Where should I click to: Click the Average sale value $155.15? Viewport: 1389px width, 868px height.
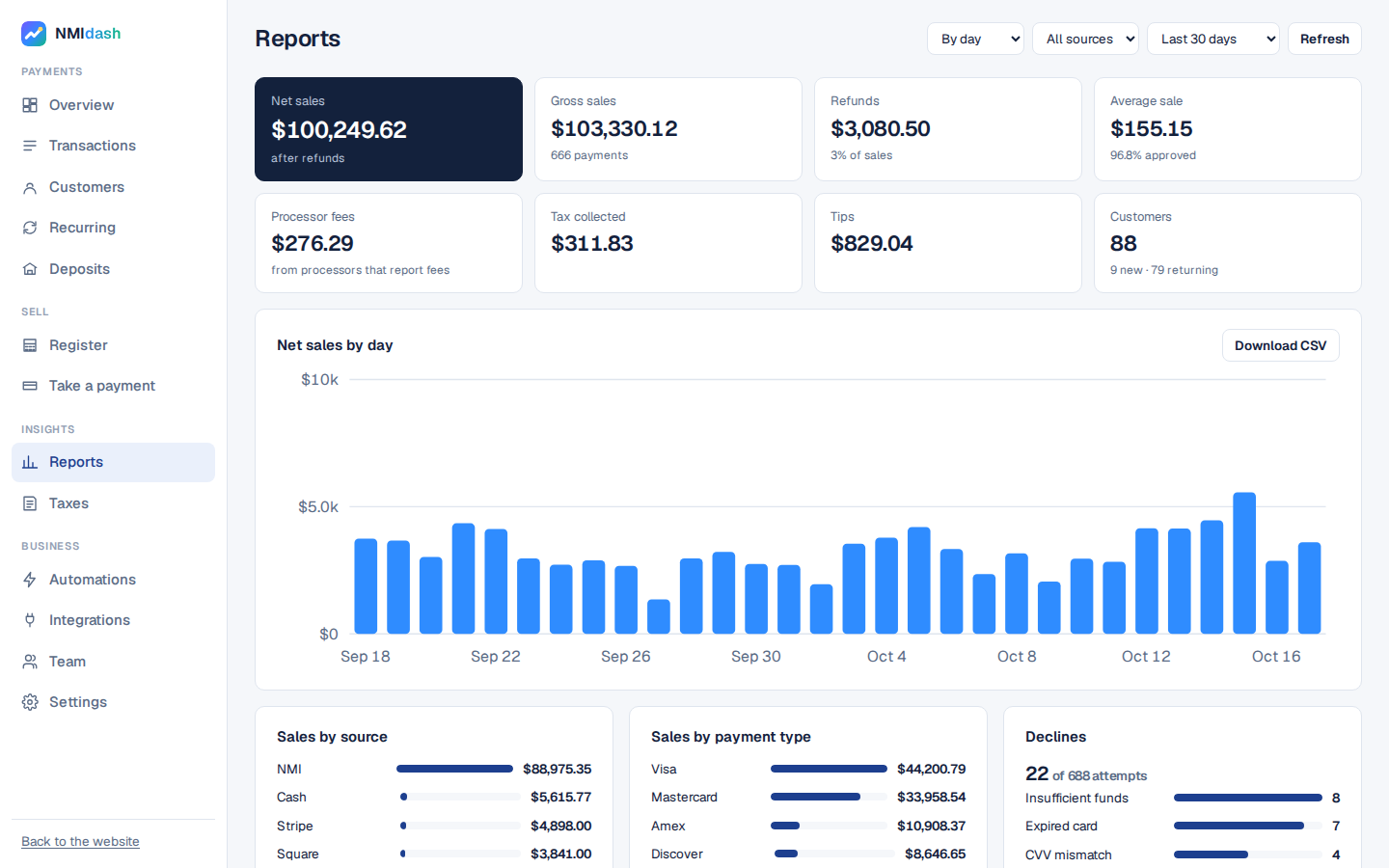1152,128
